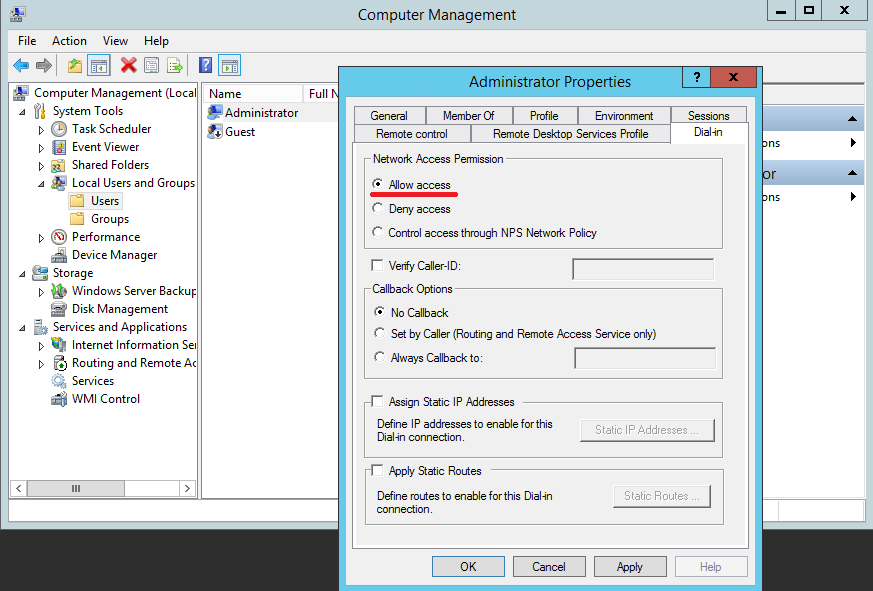Viewport: 873px width, 591px height.
Task: Click the Apply button
Action: [629, 567]
